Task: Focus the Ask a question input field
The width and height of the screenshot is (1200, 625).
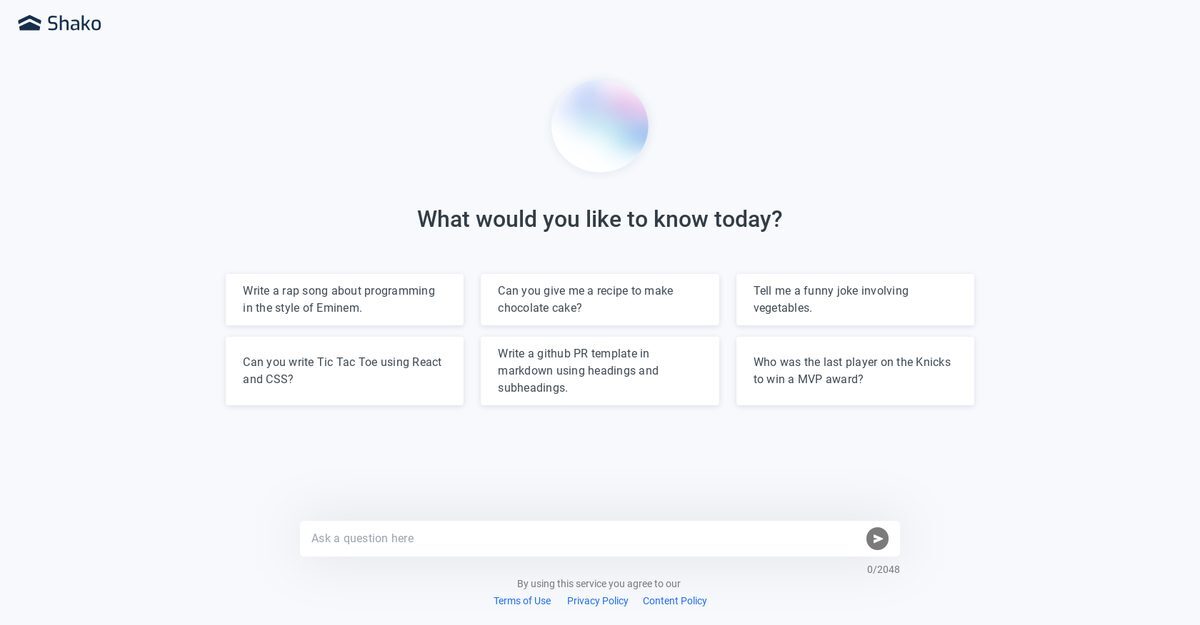Action: pyautogui.click(x=582, y=538)
